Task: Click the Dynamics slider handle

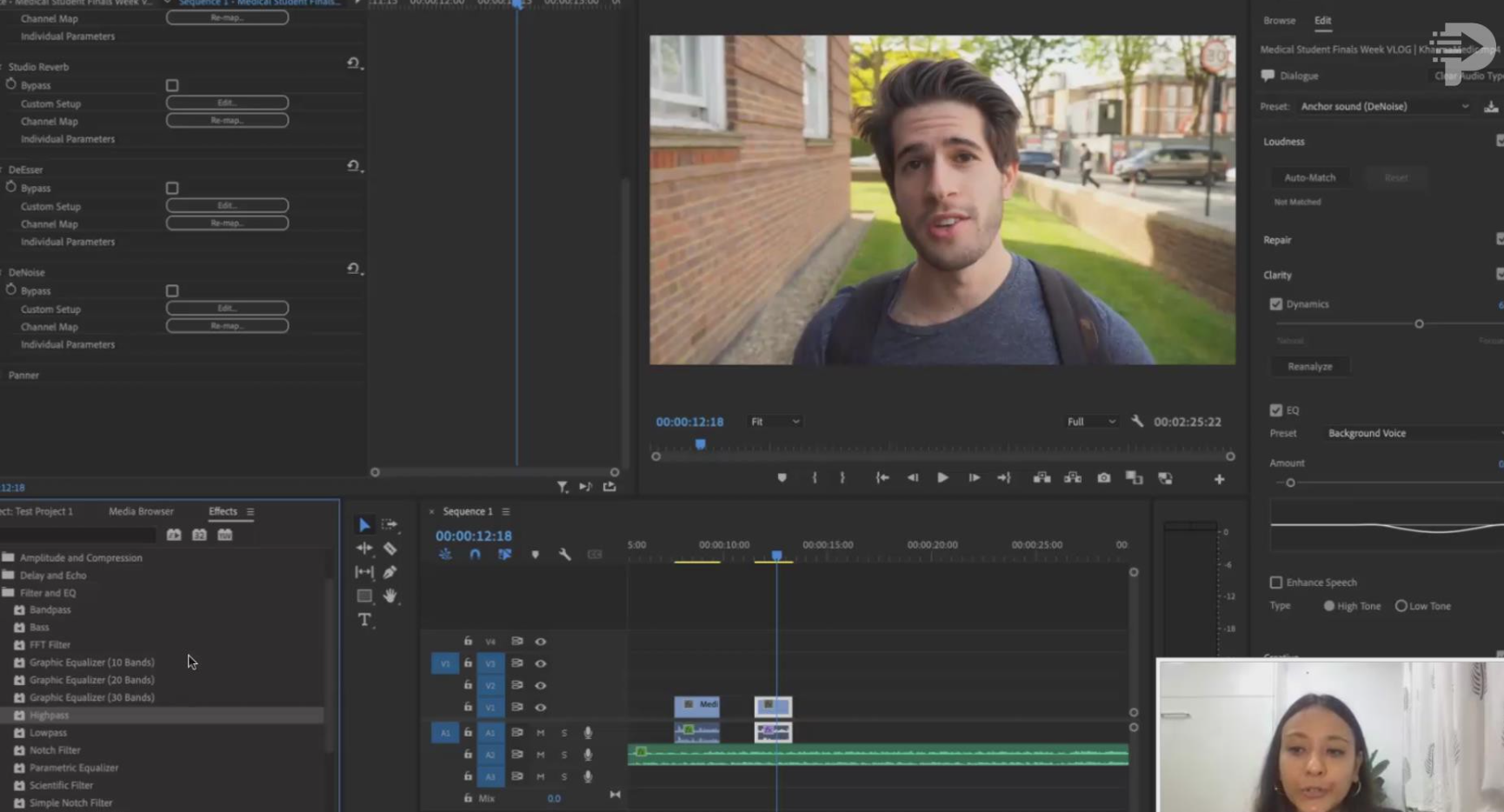Action: (1419, 324)
